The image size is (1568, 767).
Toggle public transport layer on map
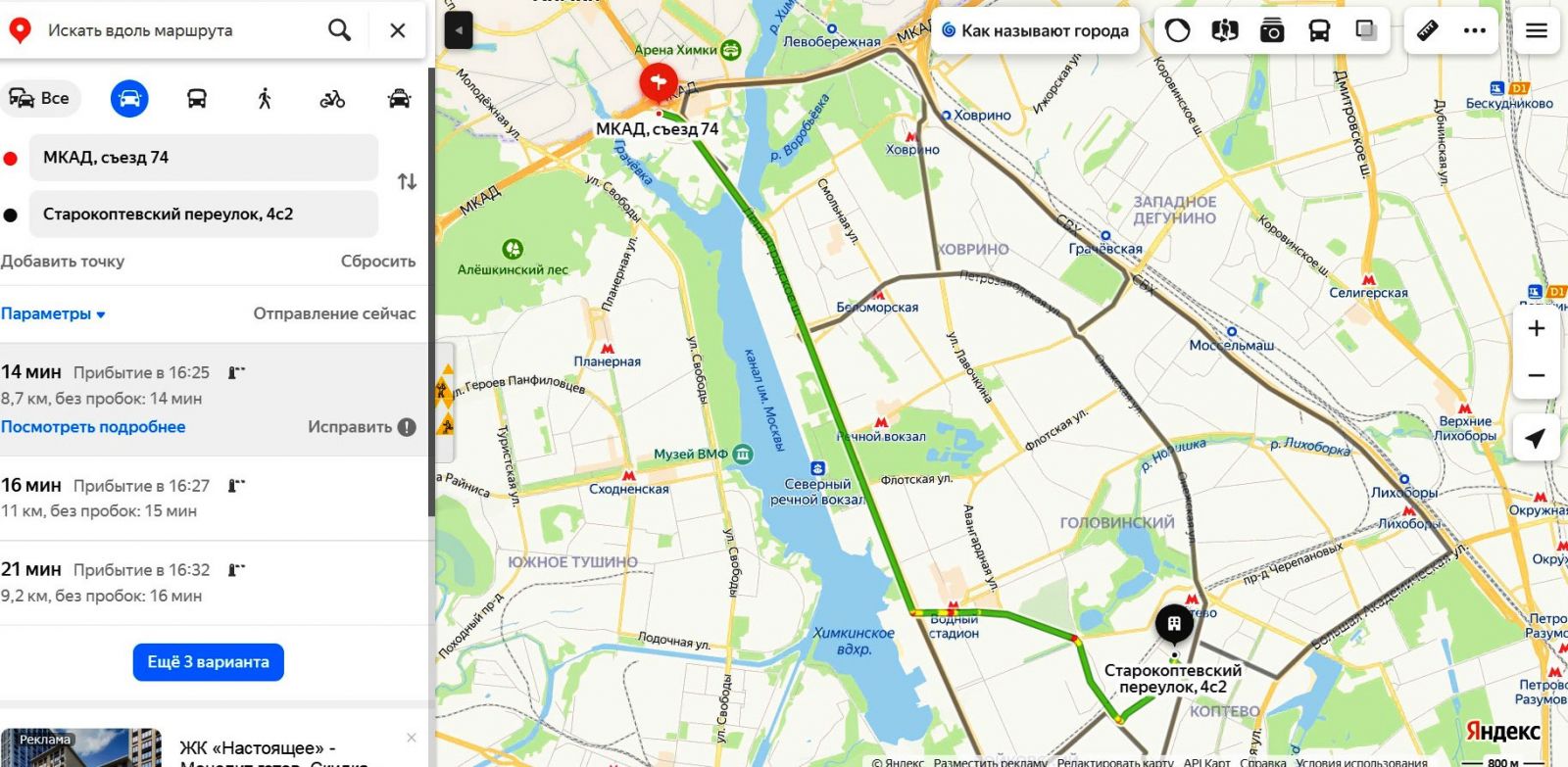(1319, 31)
